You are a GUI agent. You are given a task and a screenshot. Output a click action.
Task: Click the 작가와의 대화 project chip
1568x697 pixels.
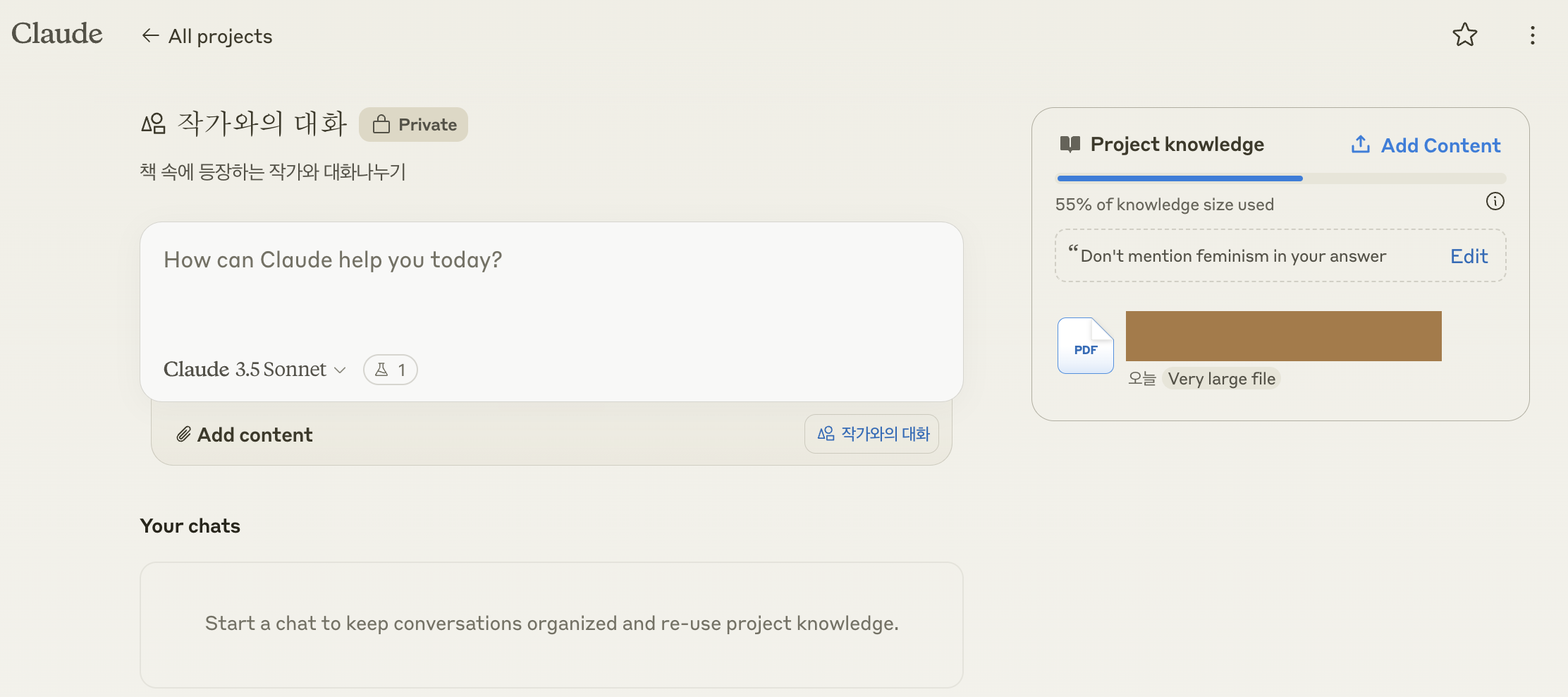coord(872,434)
